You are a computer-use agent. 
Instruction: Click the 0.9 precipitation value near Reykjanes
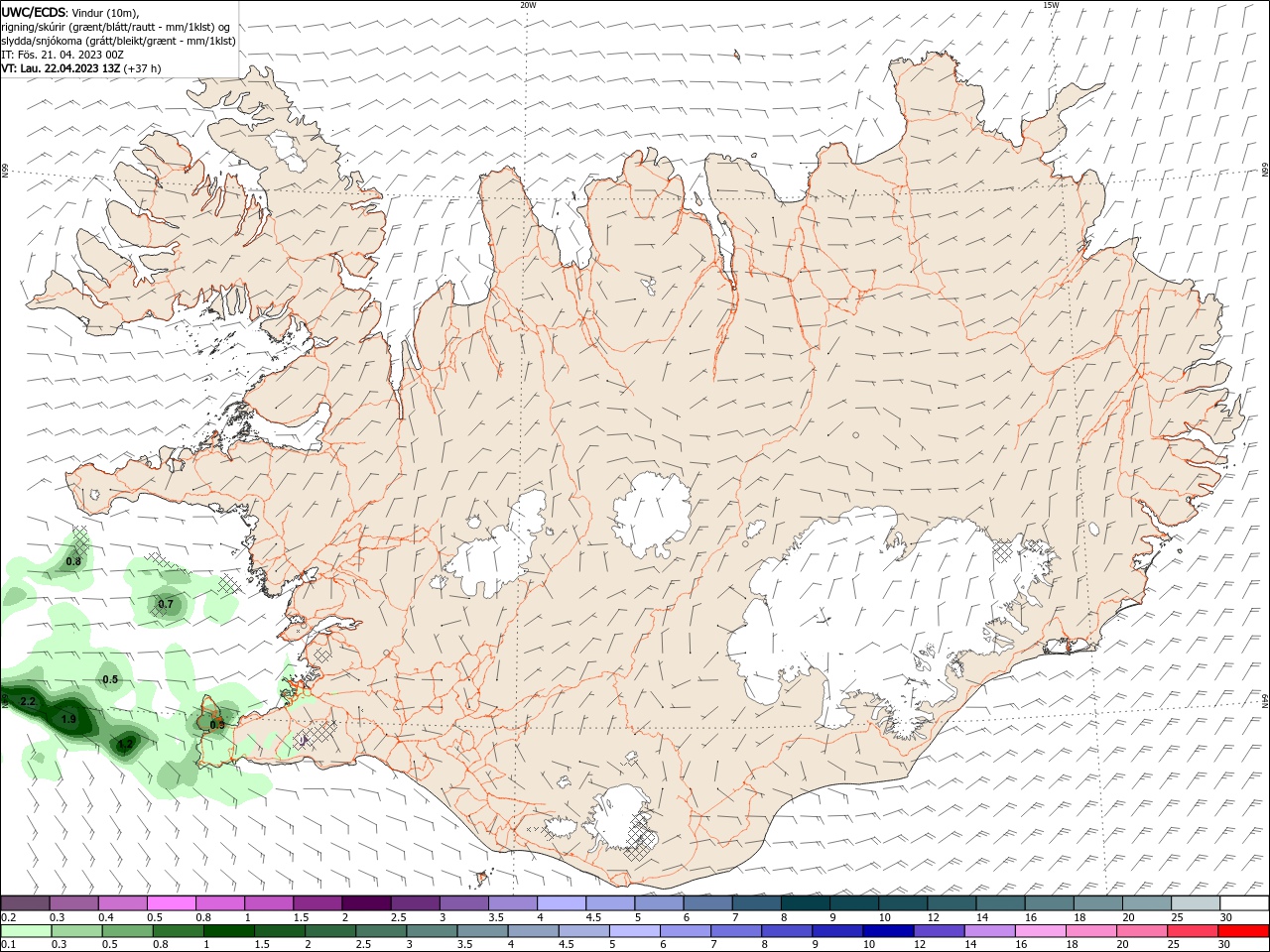[x=217, y=725]
